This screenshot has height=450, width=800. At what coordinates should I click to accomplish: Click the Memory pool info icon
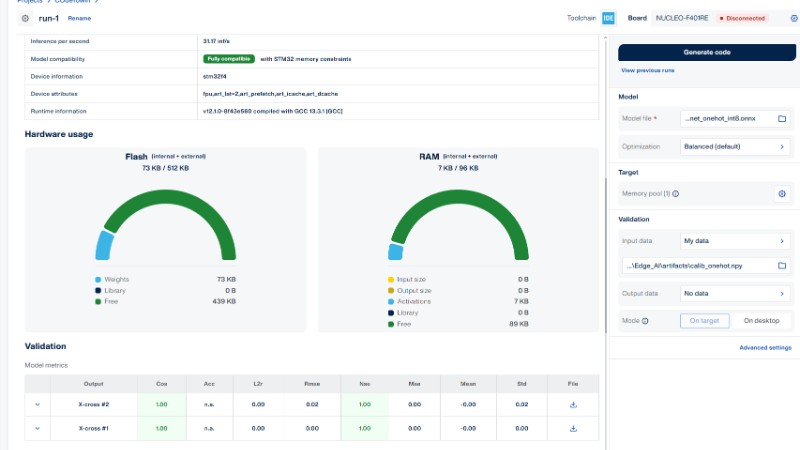[676, 194]
